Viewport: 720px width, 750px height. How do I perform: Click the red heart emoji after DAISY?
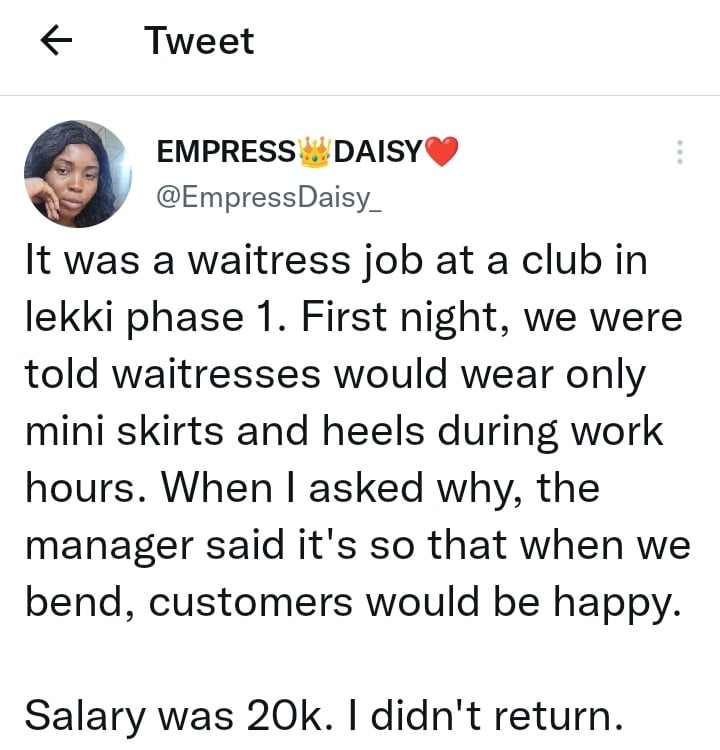point(441,152)
